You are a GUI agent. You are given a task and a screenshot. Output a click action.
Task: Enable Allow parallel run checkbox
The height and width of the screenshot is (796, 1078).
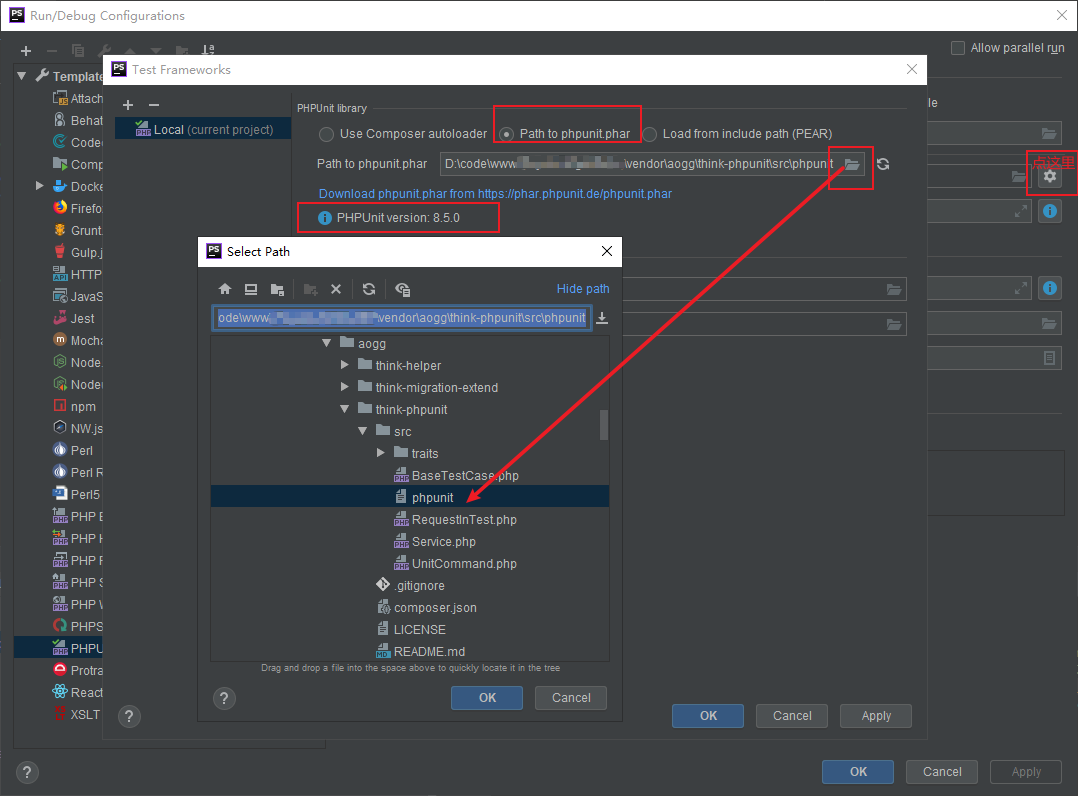(x=958, y=48)
